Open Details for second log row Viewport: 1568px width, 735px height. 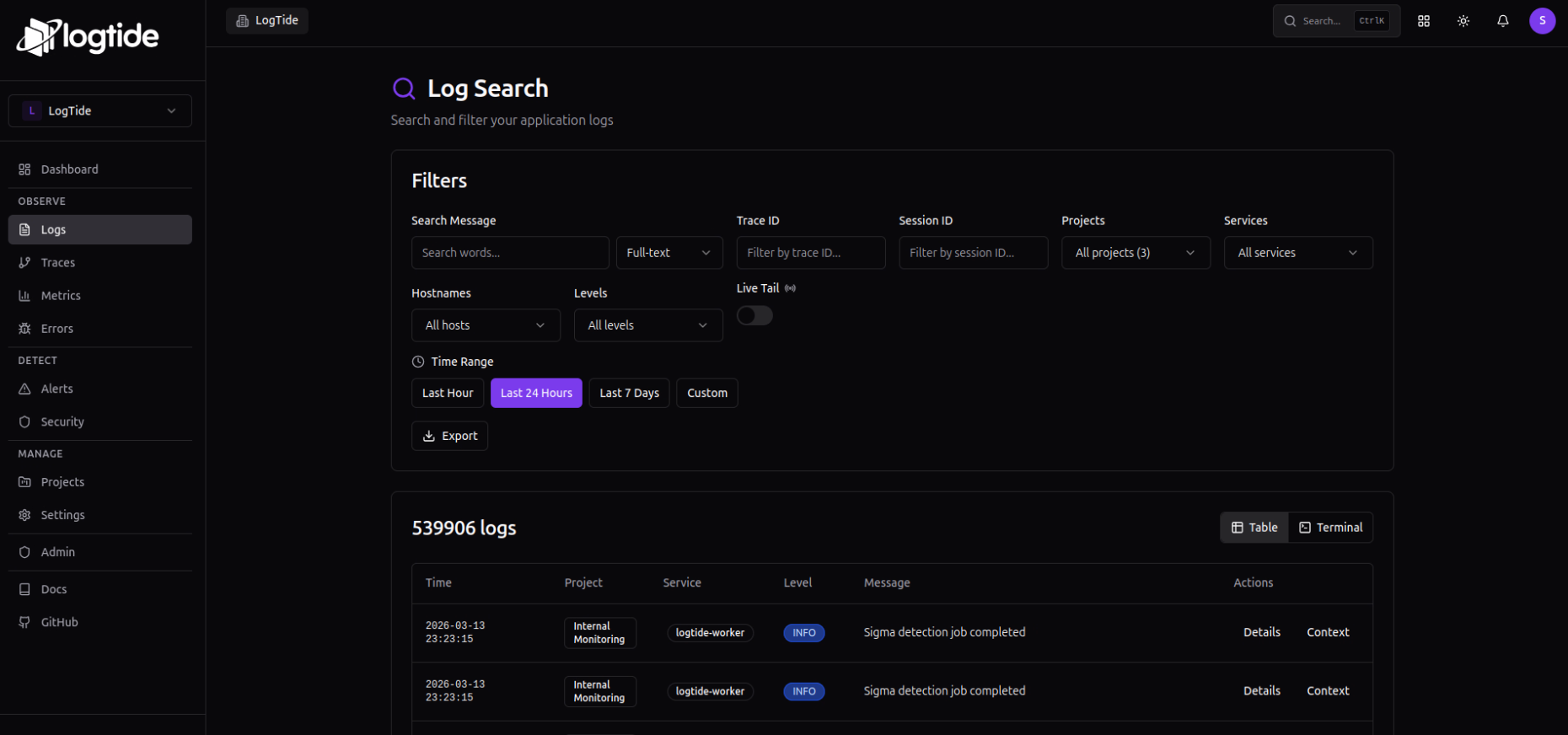click(x=1262, y=690)
